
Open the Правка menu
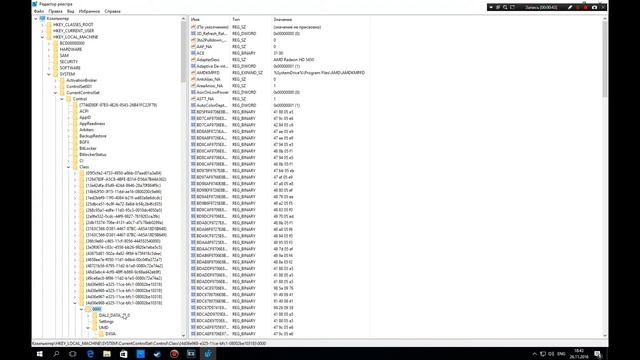56,11
